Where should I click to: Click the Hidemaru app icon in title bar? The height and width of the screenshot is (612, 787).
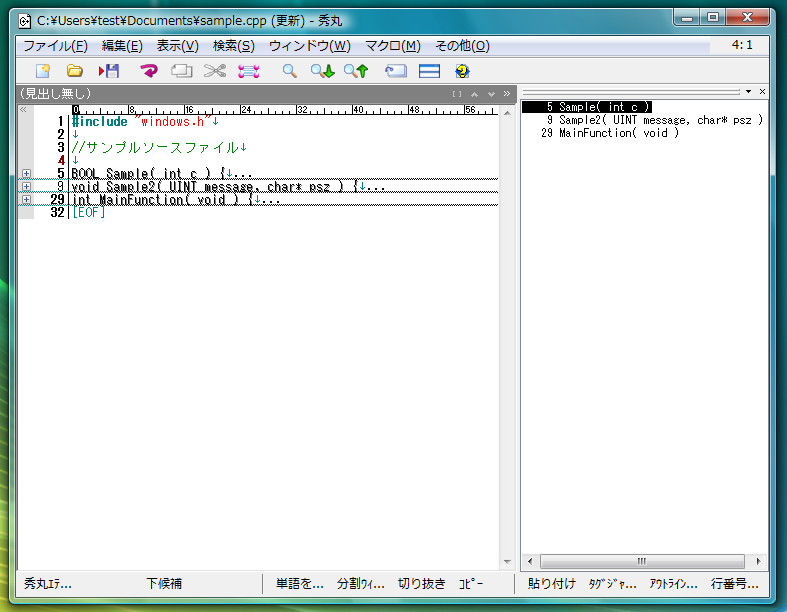(25, 21)
